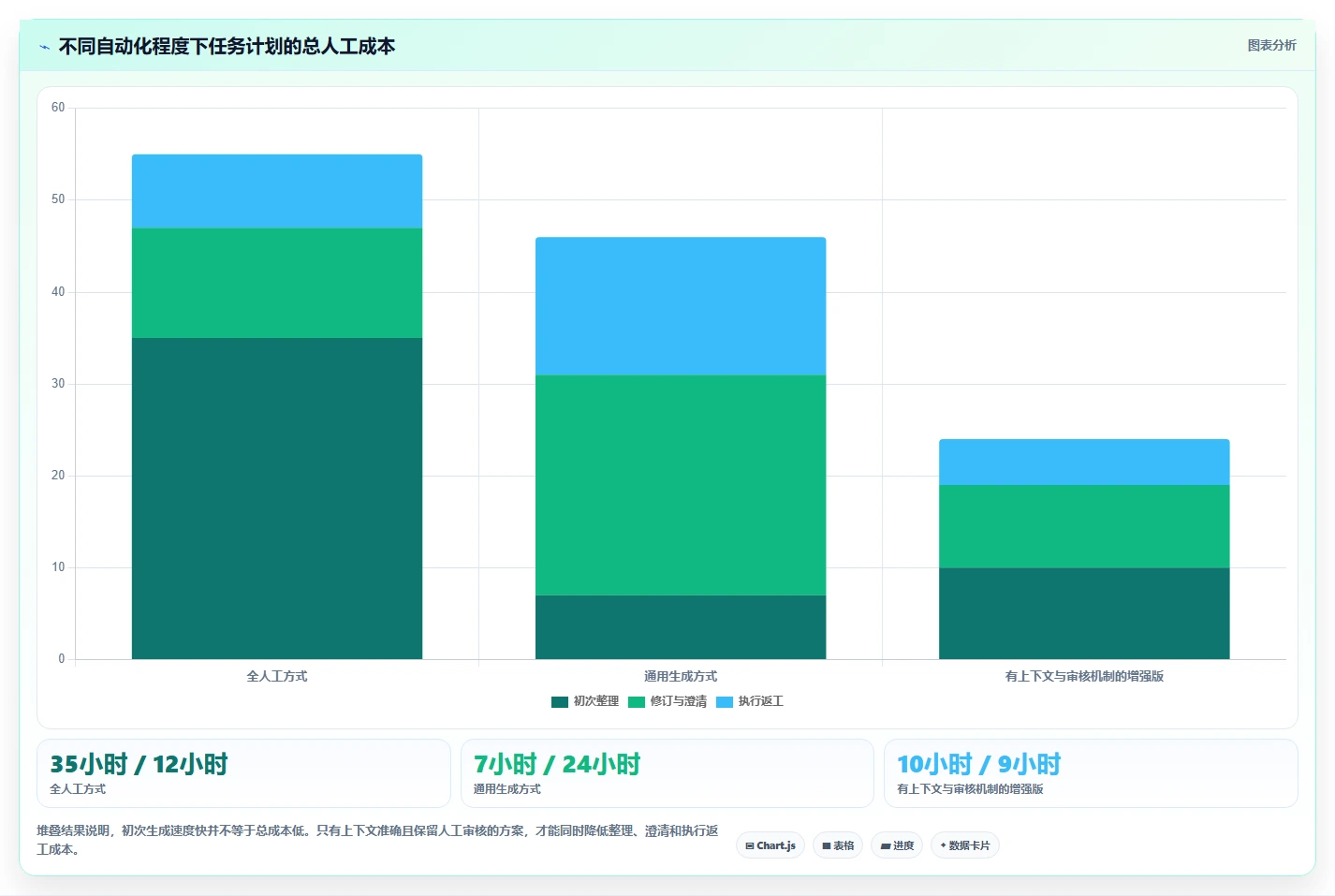Click the 增强版 caption under 10小时 card
The height and width of the screenshot is (896, 1335).
[x=970, y=789]
